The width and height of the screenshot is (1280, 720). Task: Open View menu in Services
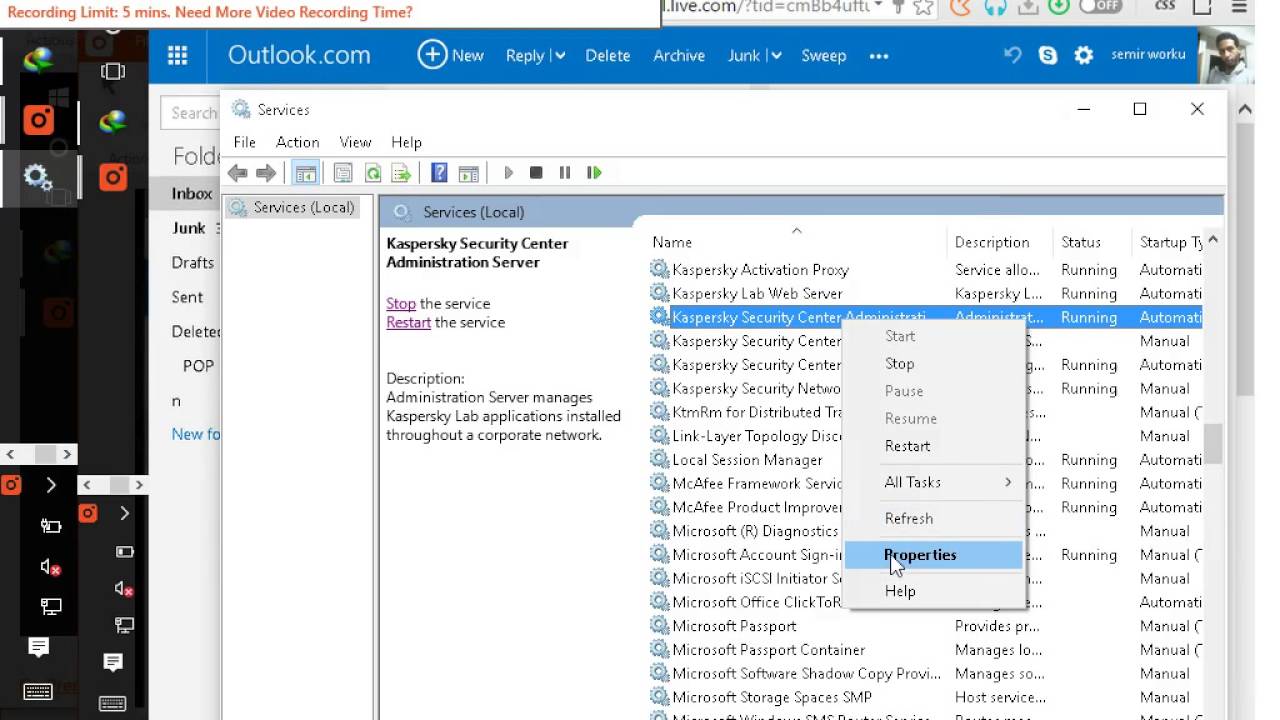[355, 142]
